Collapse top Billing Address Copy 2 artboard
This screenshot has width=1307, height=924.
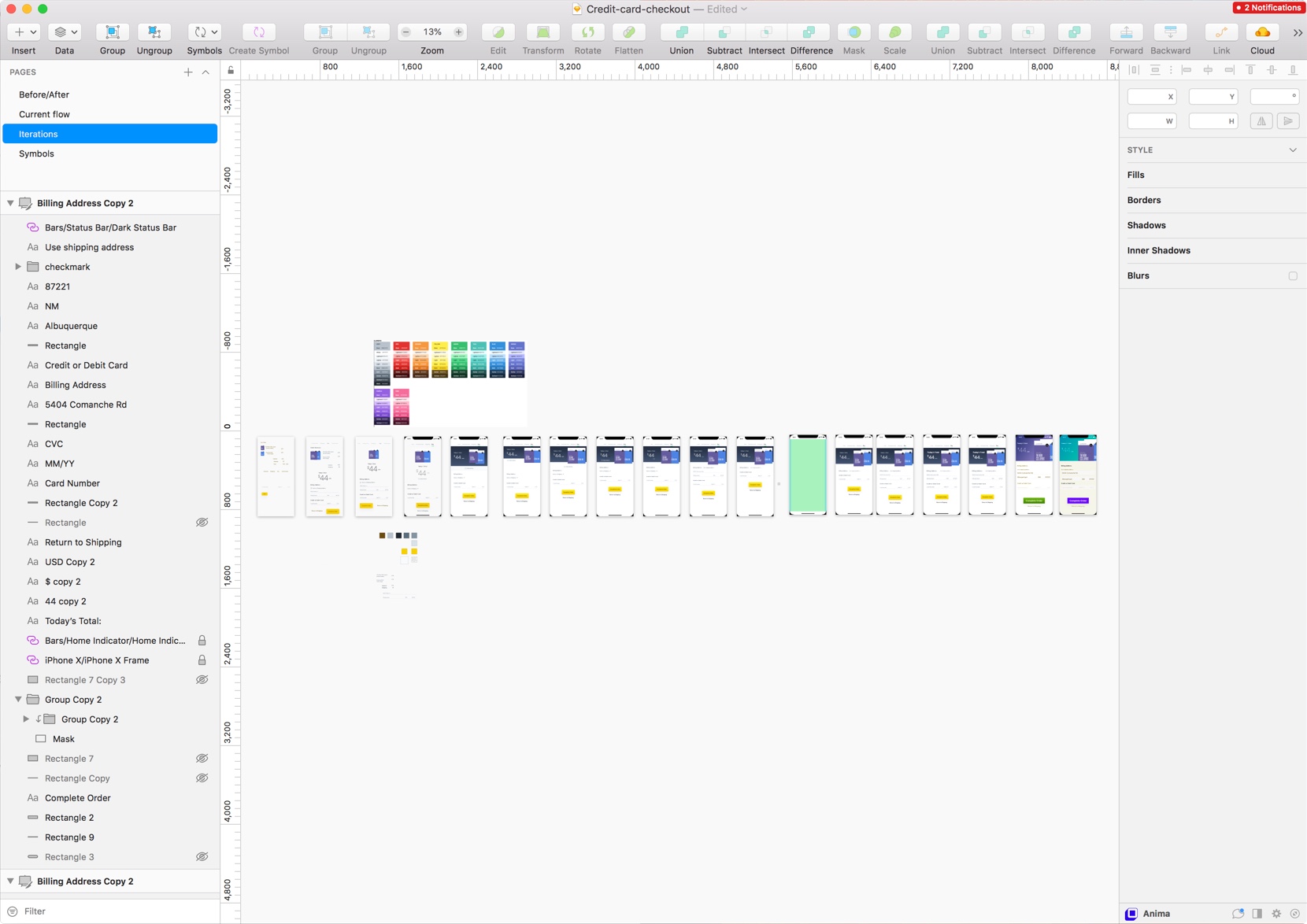(10, 203)
